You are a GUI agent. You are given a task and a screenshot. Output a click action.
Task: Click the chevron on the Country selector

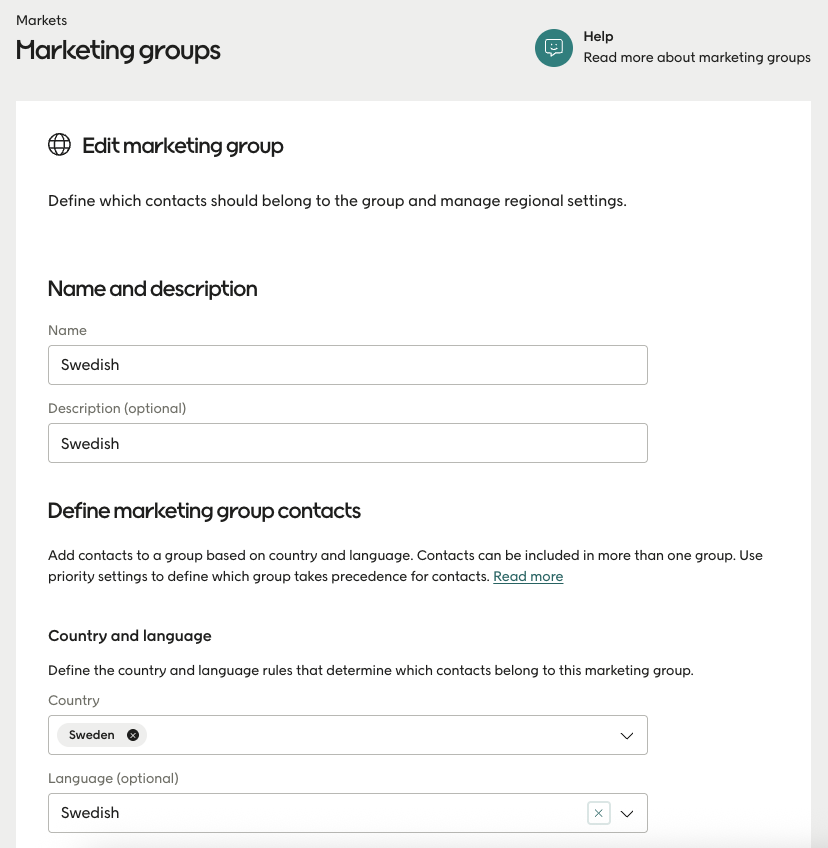tap(627, 735)
